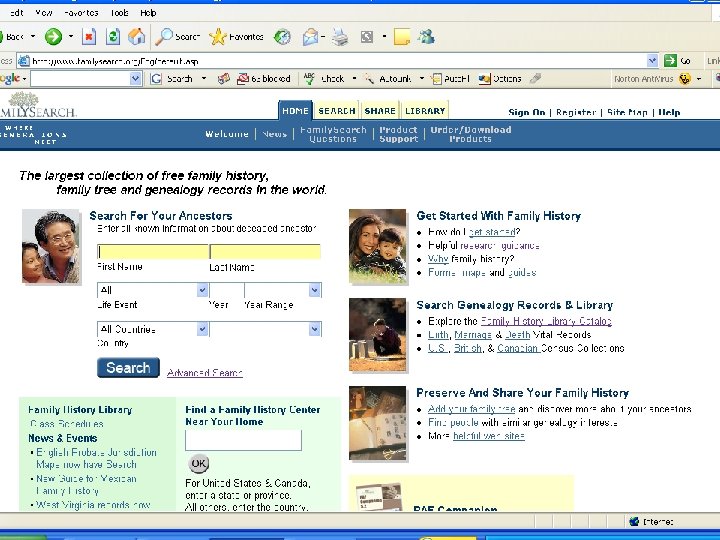Open the Life Event dropdown

pyautogui.click(x=202, y=290)
